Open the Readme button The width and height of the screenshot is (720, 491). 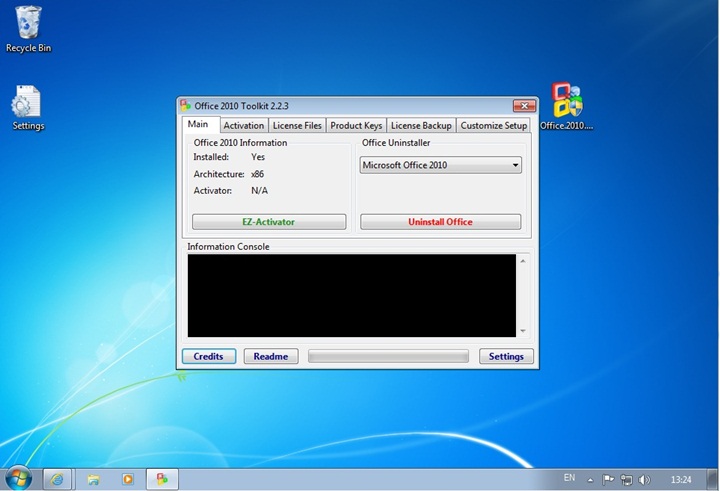tap(271, 356)
